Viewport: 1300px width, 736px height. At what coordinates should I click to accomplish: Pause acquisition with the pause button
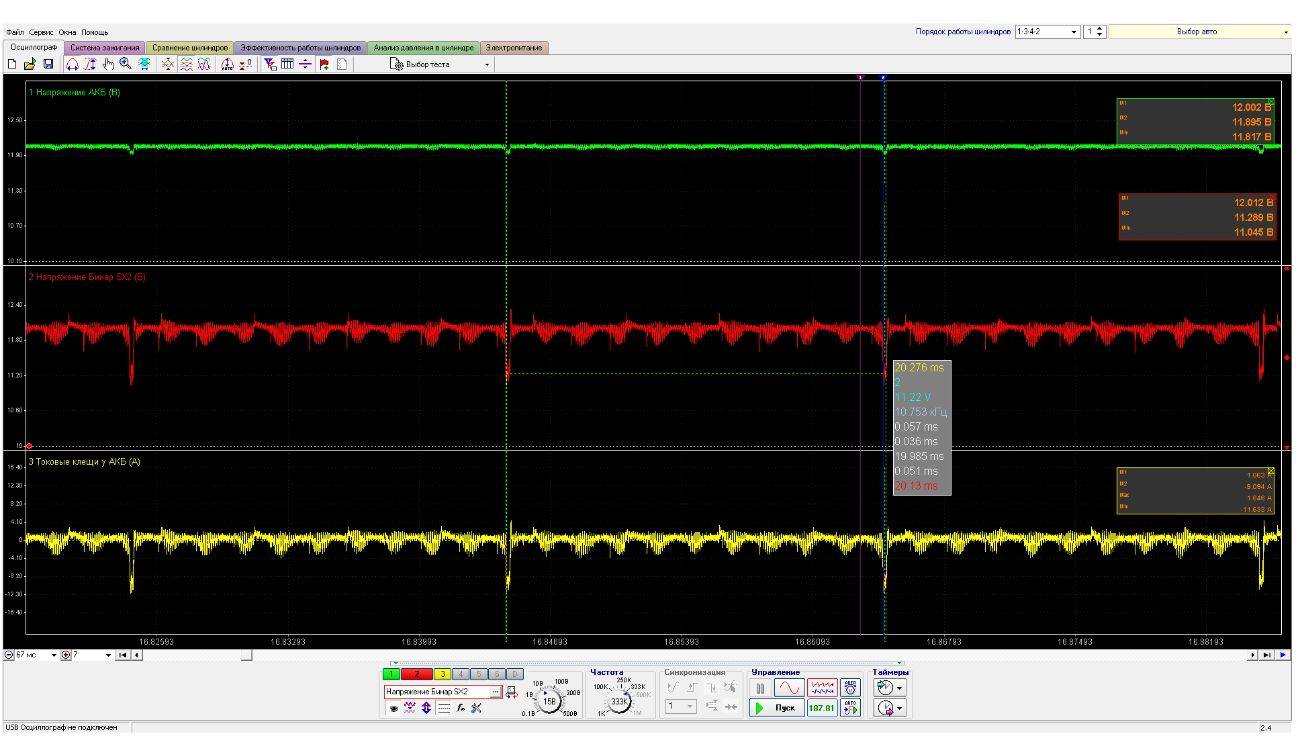tap(760, 688)
